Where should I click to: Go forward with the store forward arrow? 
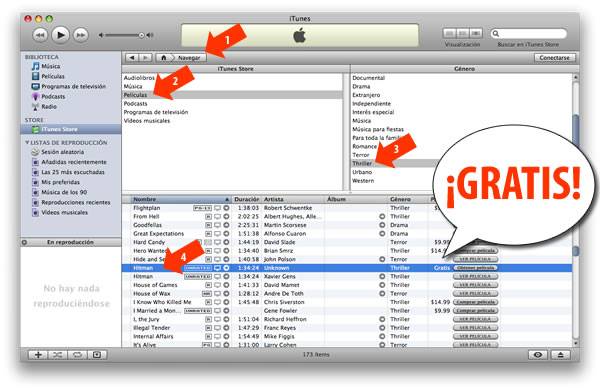tap(145, 57)
